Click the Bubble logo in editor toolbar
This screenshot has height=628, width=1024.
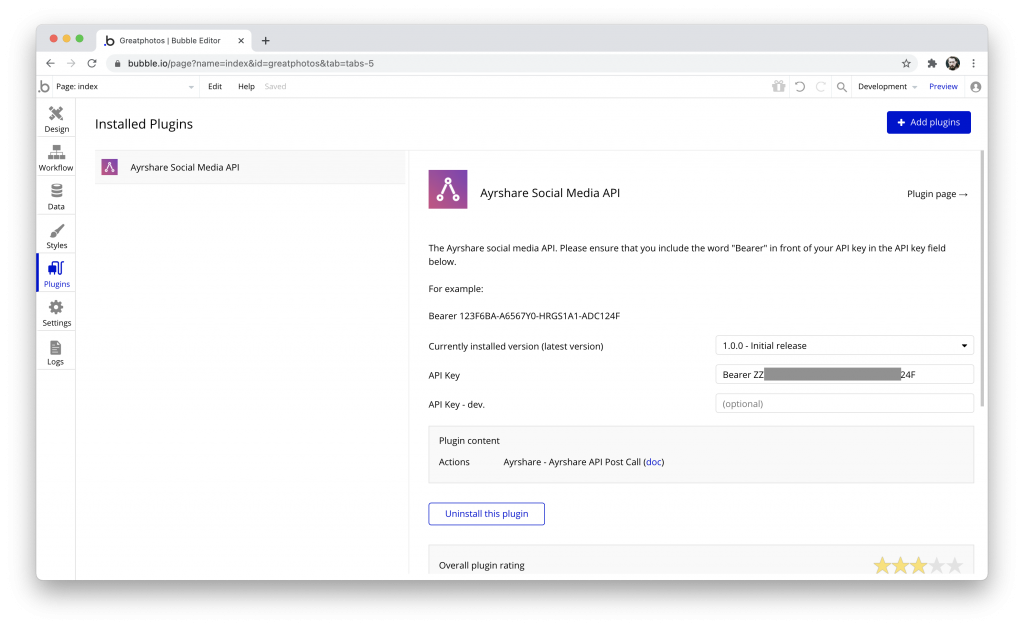click(44, 86)
